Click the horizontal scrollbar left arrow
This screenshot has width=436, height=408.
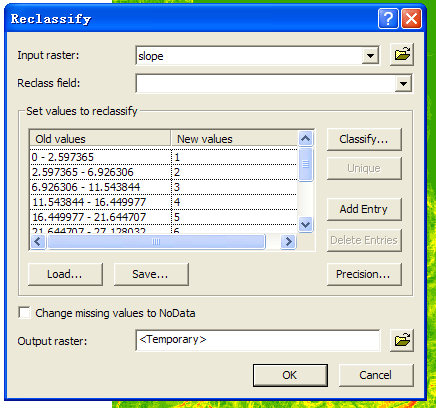click(38, 241)
